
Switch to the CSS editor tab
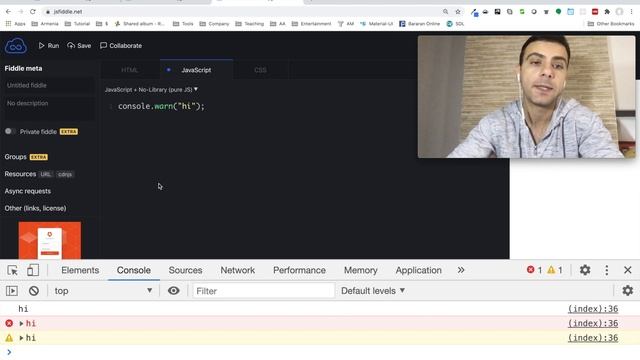point(260,70)
